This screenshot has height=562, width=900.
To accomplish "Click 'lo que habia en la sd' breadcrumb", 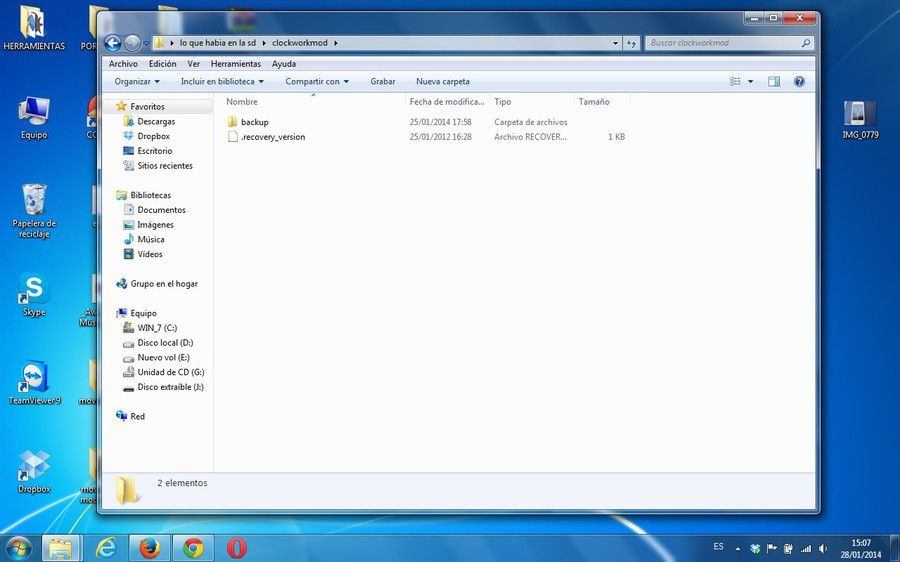I will 218,43.
